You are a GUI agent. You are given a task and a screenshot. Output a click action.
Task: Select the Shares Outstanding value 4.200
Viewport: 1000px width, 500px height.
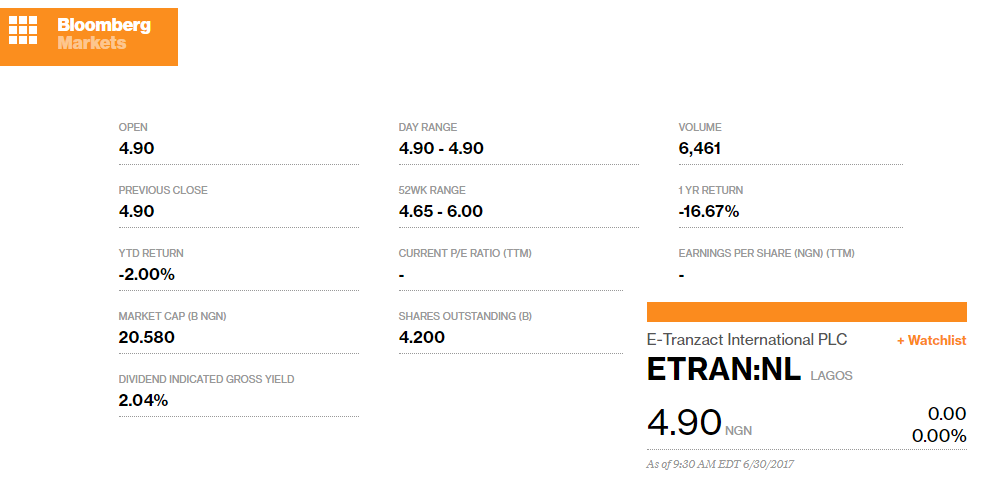pyautogui.click(x=422, y=337)
